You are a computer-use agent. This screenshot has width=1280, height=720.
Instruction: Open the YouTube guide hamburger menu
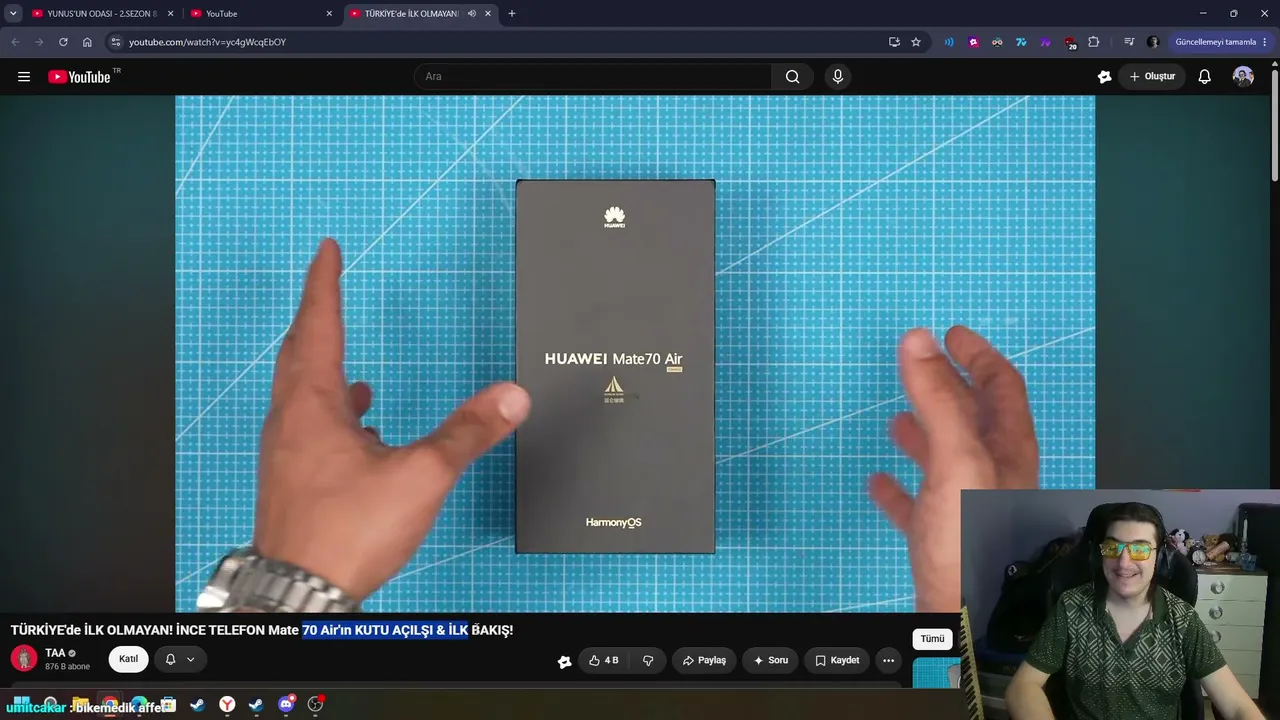[24, 77]
